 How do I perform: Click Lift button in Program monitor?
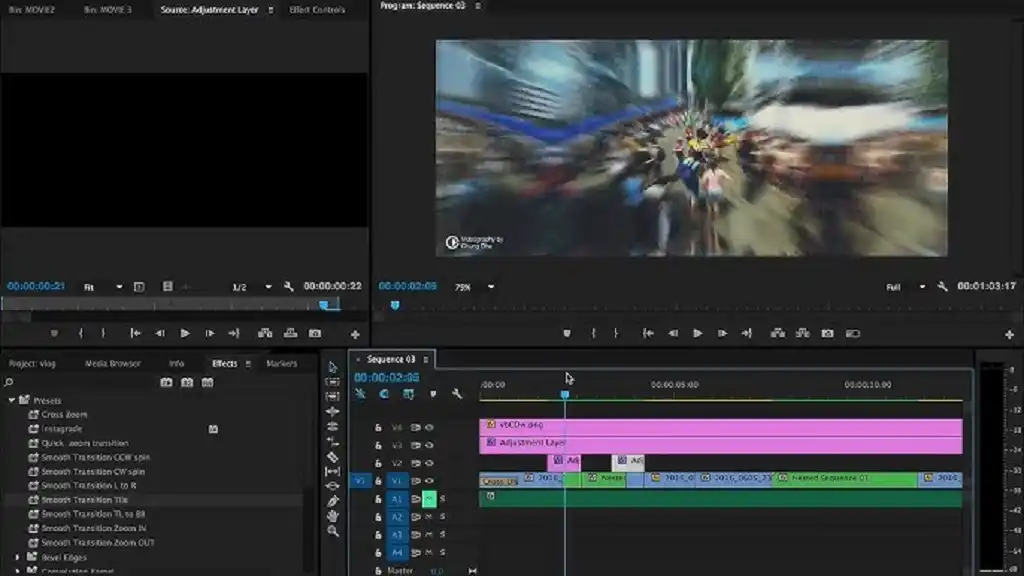click(x=778, y=333)
